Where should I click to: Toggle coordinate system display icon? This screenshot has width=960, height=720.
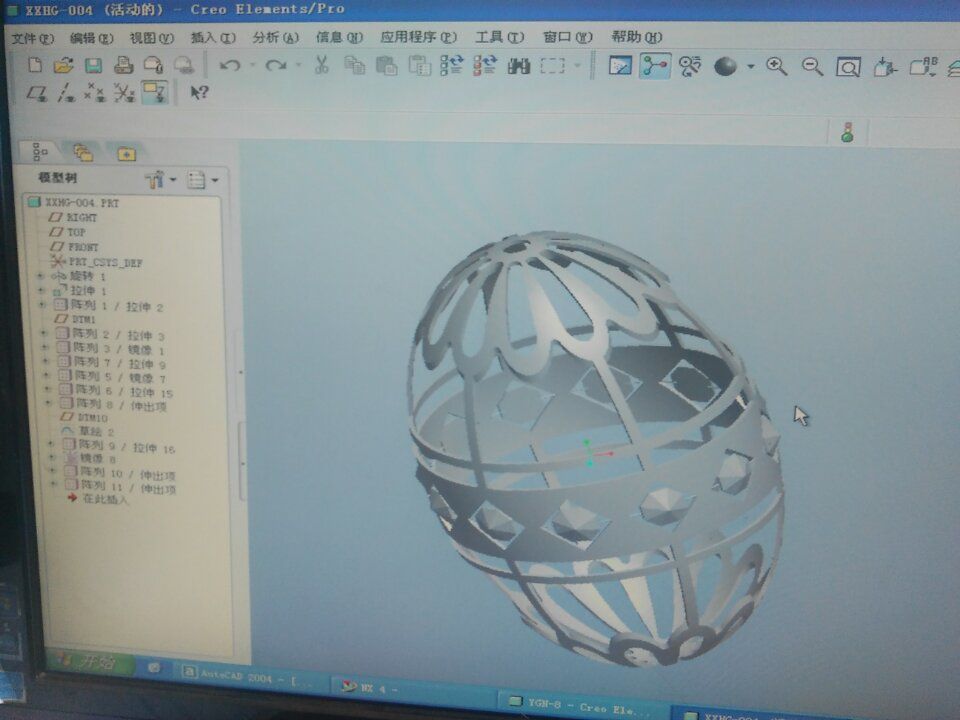pyautogui.click(x=124, y=93)
